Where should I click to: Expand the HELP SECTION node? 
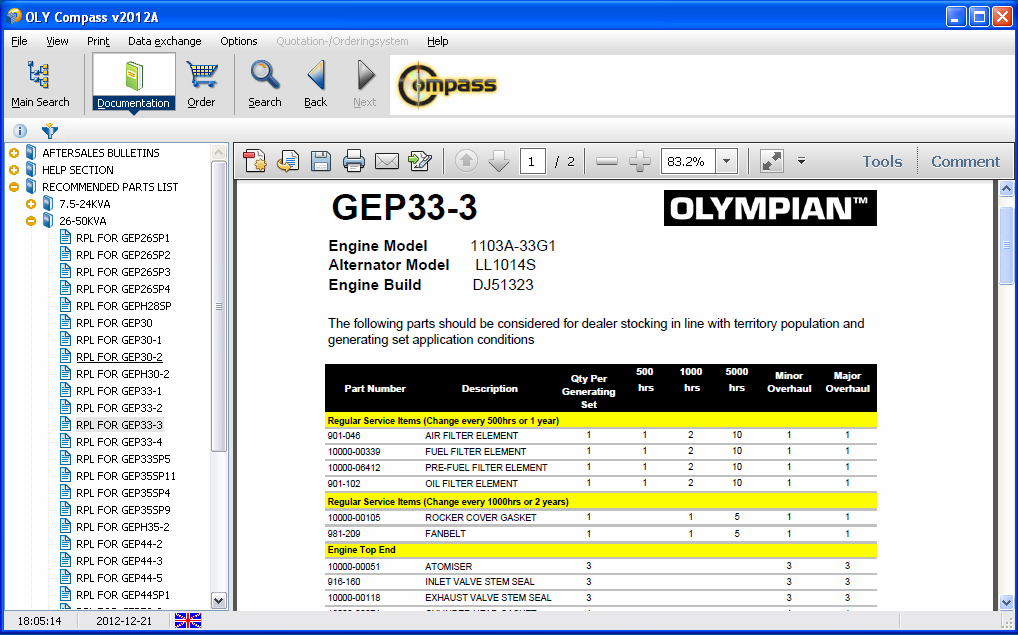[x=14, y=169]
